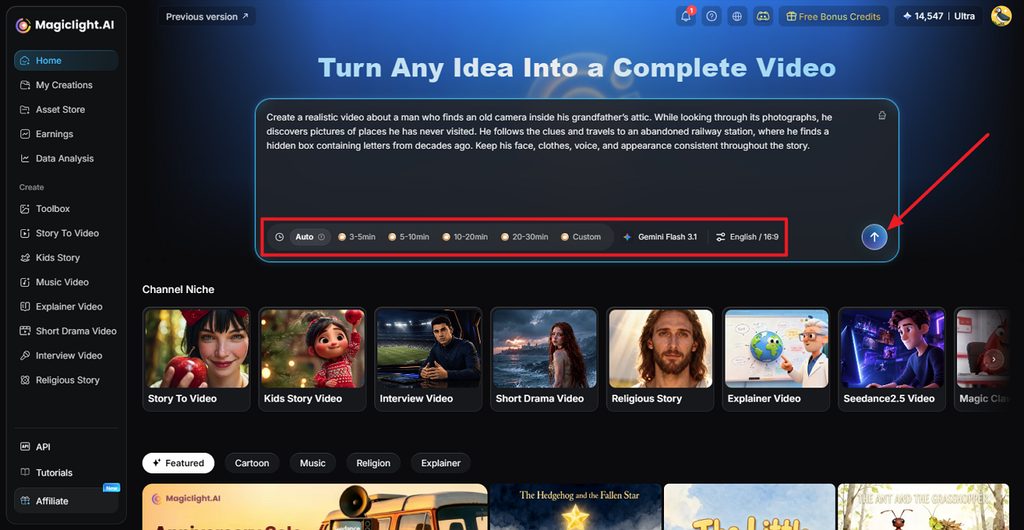Click the 14,547 Ultra credits badge
The image size is (1024, 530).
(x=938, y=16)
